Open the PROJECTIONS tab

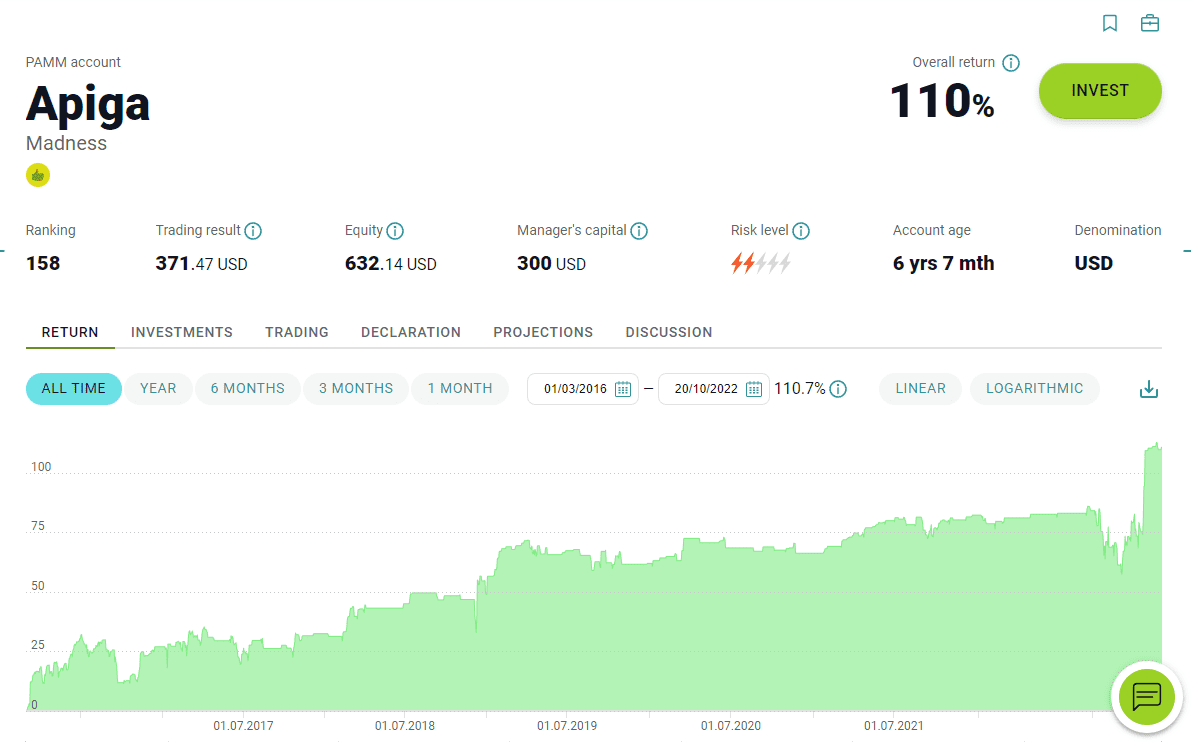pos(543,333)
